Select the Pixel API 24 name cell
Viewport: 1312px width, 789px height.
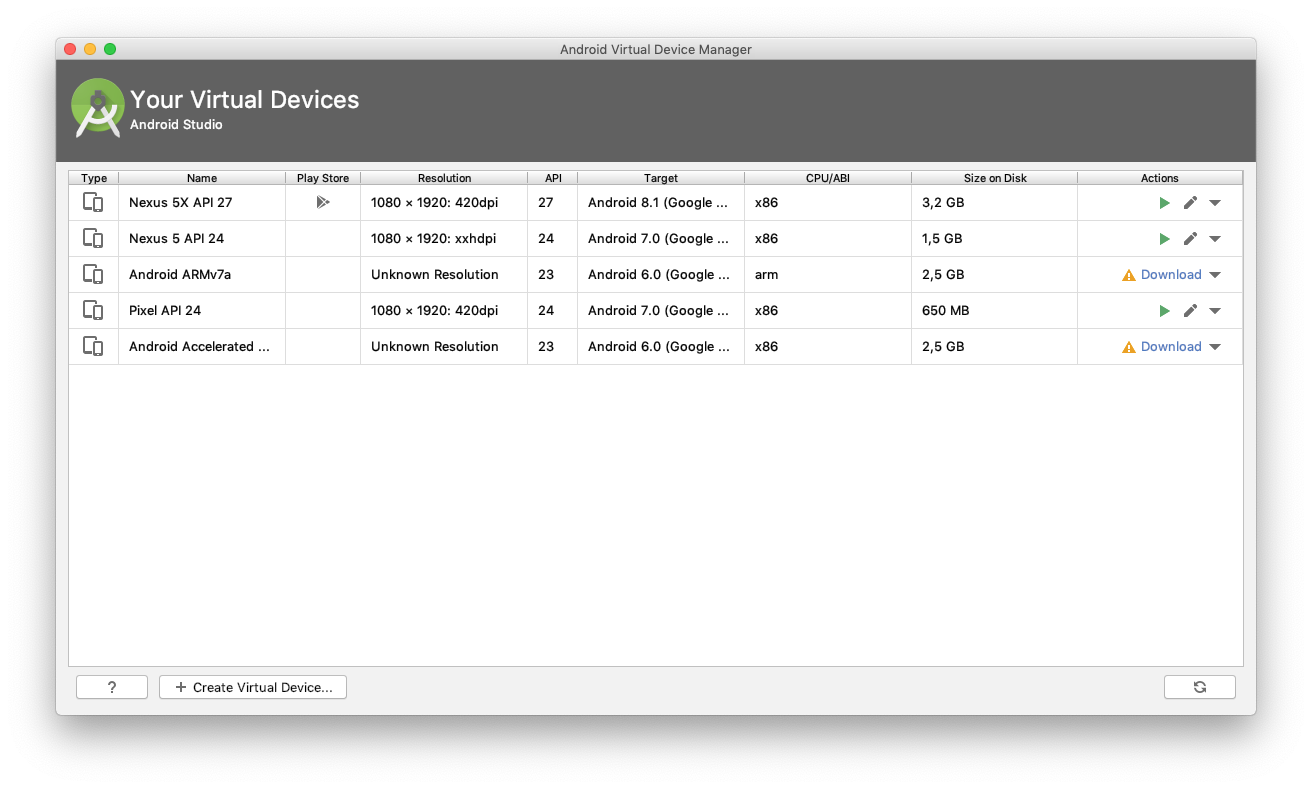[202, 311]
